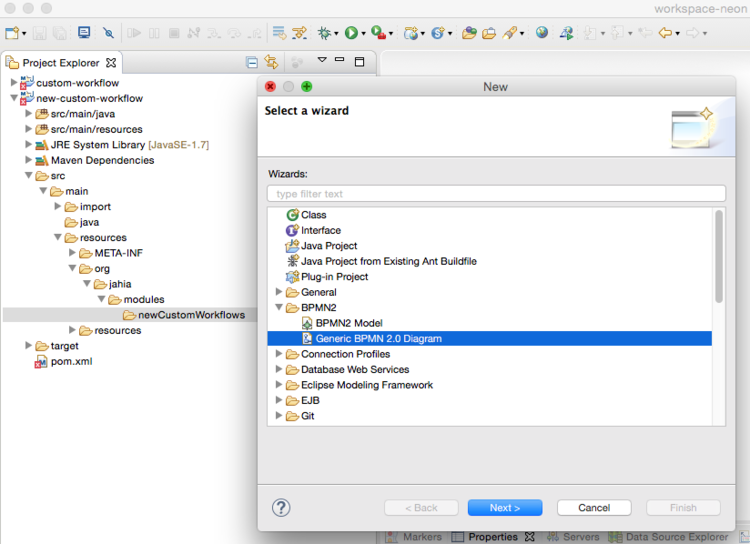Switch to the Properties tab
Viewport: 750px width, 544px height.
point(493,537)
